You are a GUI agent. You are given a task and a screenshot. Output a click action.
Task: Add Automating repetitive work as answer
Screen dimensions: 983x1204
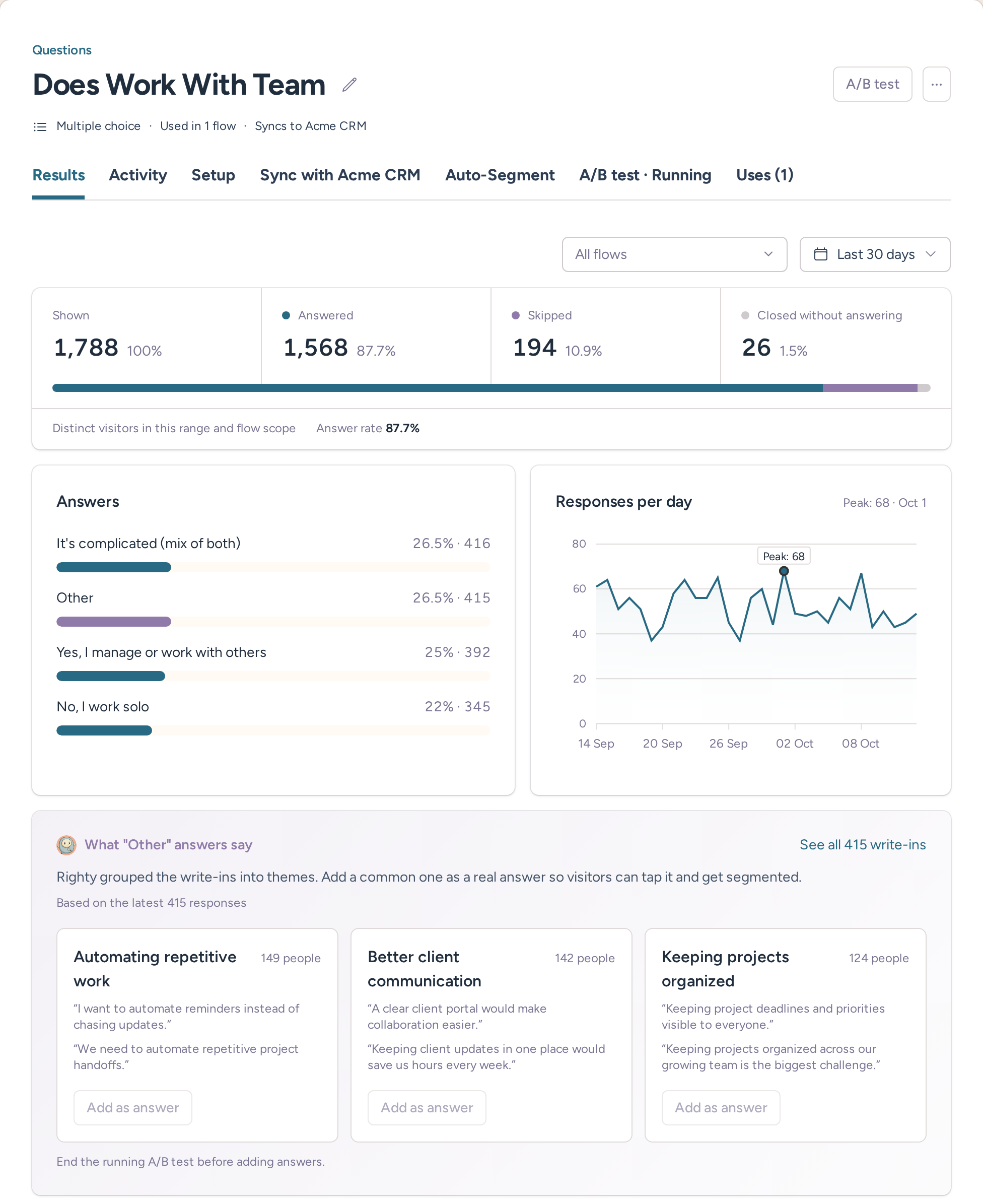pyautogui.click(x=132, y=1107)
